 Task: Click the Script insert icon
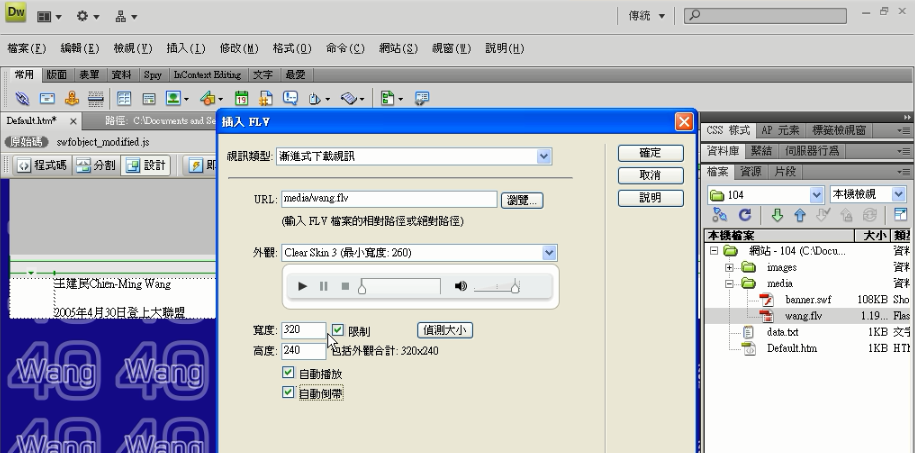(x=348, y=98)
